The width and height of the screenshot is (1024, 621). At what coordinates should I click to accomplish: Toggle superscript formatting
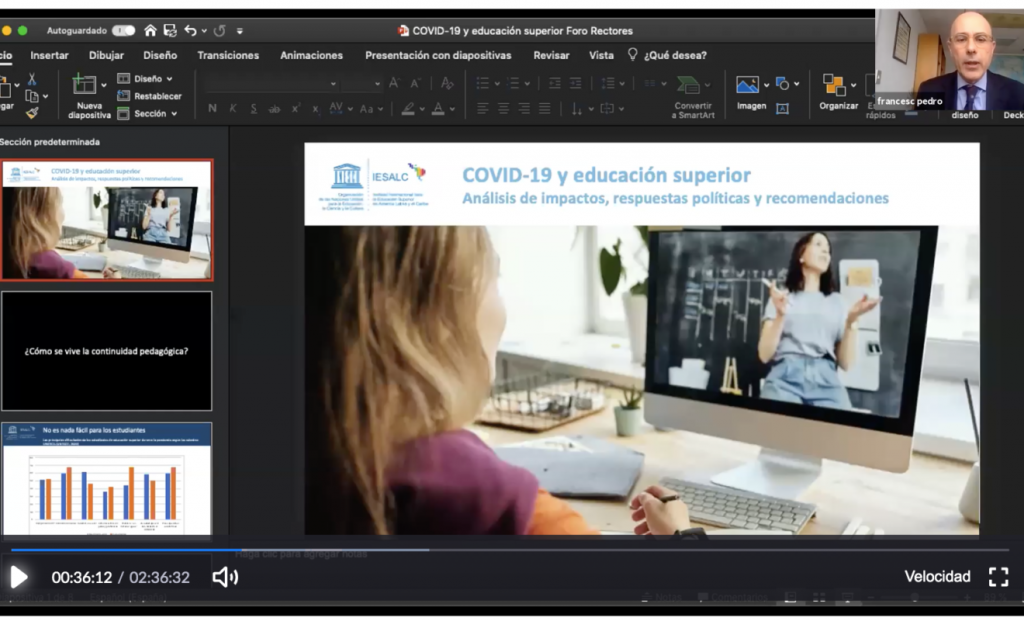pyautogui.click(x=296, y=108)
